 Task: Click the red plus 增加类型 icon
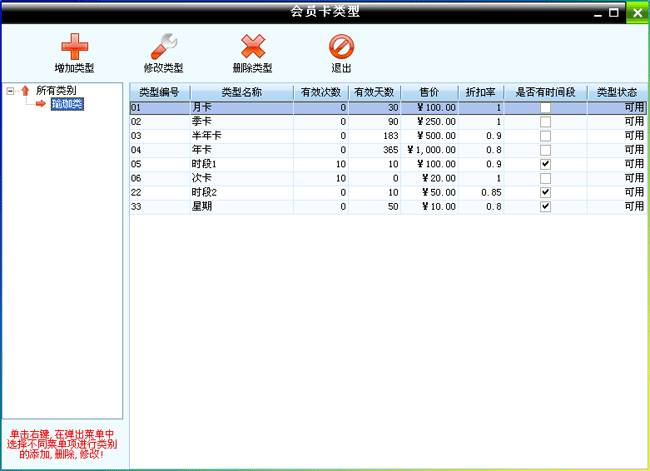click(74, 46)
